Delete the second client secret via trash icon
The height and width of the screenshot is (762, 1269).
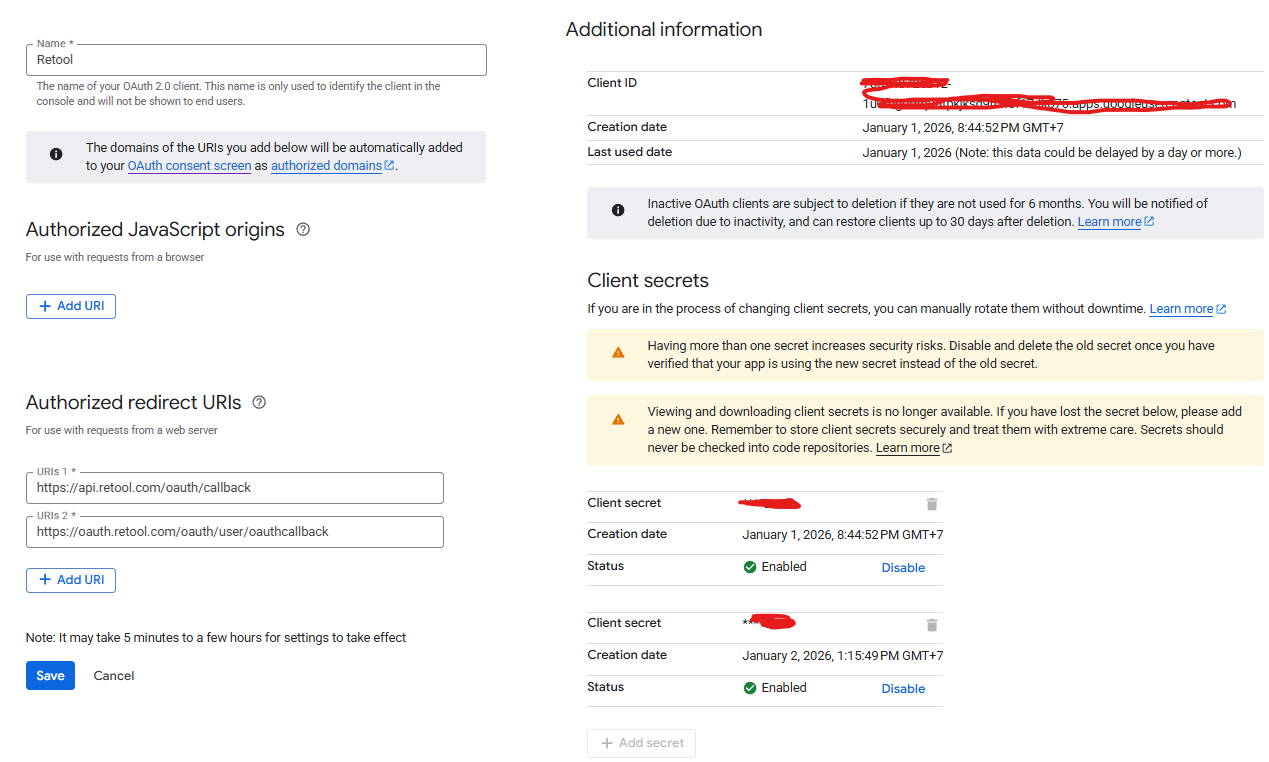[x=932, y=625]
